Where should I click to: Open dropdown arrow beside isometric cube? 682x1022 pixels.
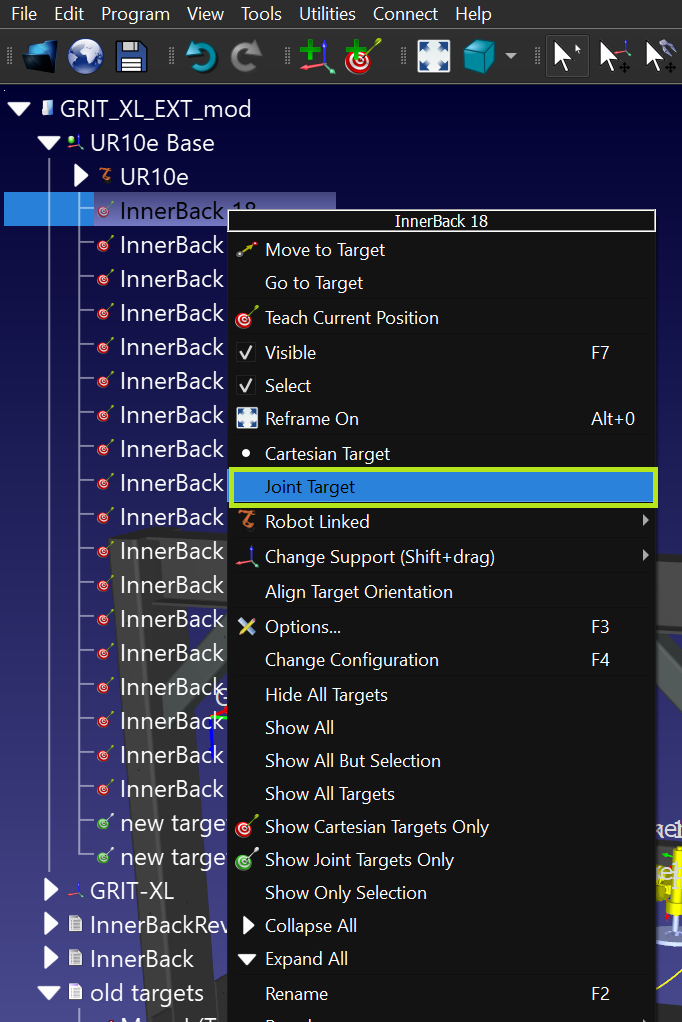point(511,56)
